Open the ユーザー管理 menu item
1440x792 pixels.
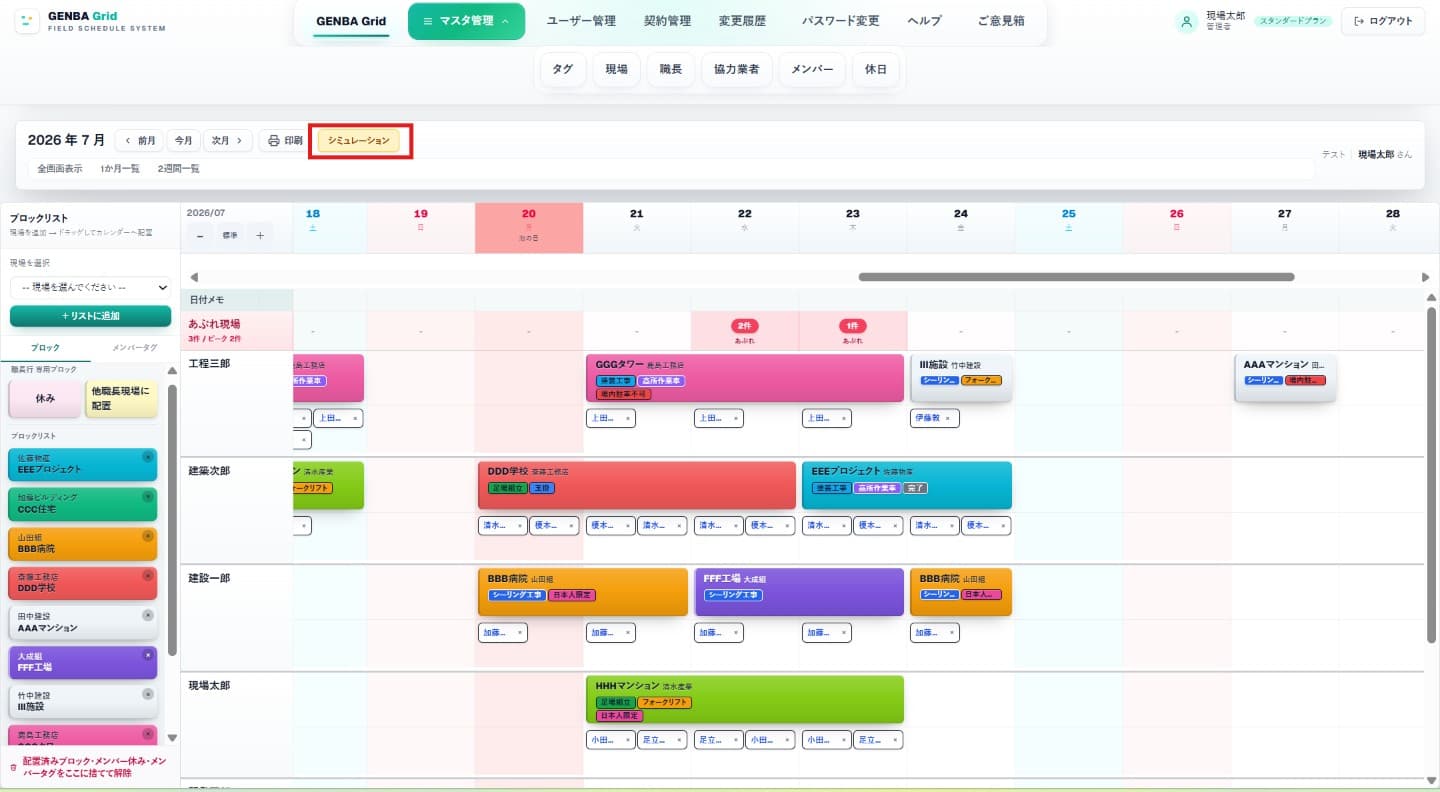581,21
